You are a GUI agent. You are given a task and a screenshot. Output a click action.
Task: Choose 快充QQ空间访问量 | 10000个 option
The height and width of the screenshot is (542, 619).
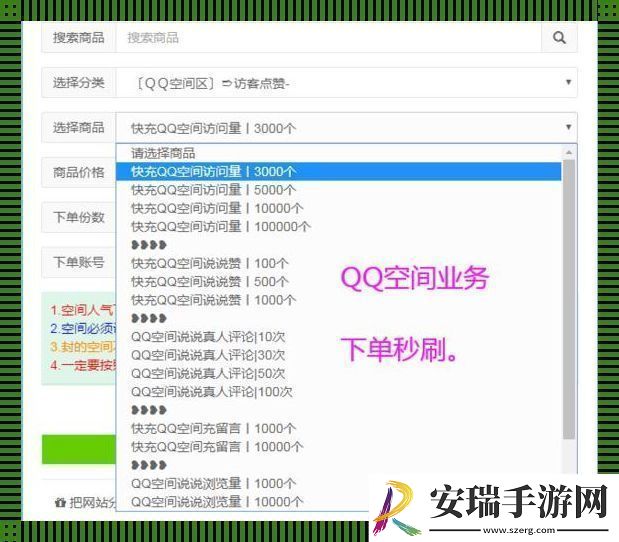point(338,208)
